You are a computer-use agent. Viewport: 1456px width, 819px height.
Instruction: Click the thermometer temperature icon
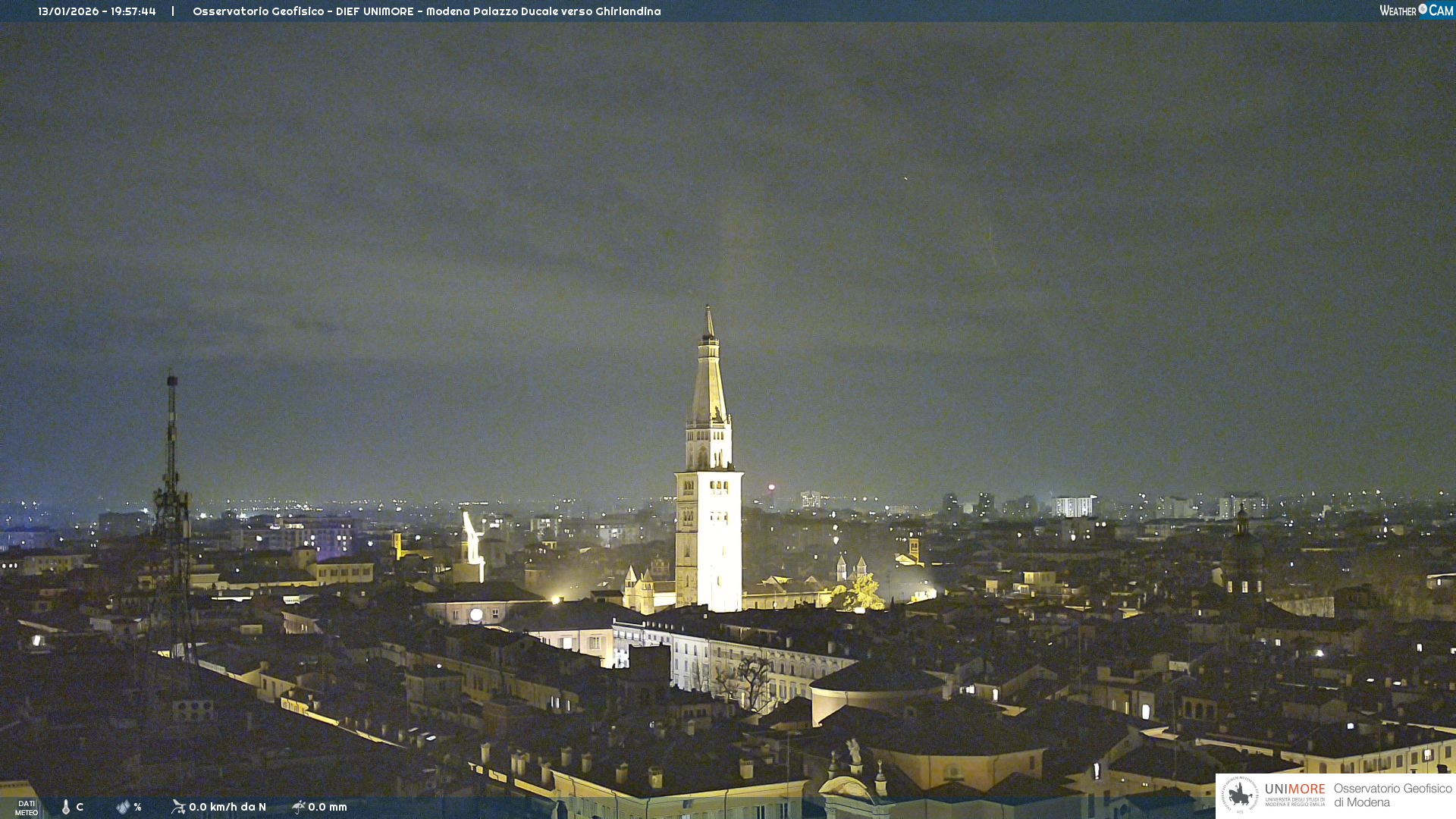pos(66,807)
